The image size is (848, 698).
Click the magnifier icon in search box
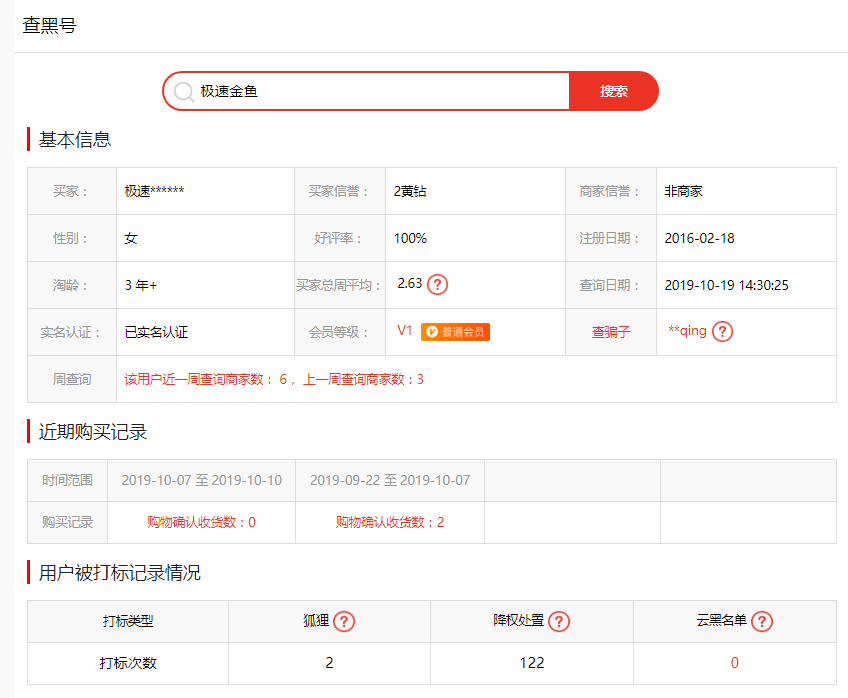click(x=184, y=92)
